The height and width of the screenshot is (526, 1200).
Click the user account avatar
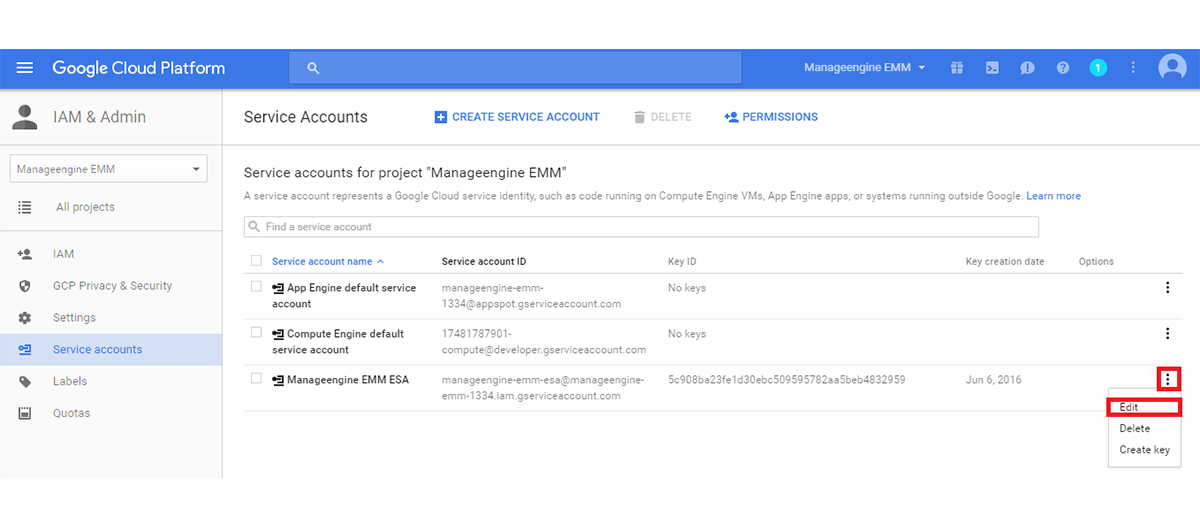pyautogui.click(x=1171, y=68)
